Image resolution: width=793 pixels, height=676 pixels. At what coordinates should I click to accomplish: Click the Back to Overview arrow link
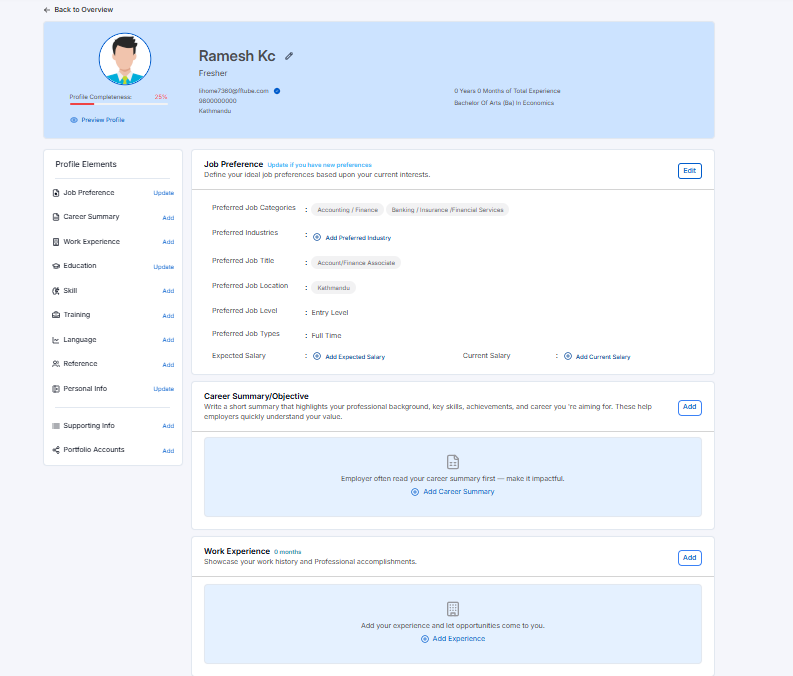[x=78, y=9]
